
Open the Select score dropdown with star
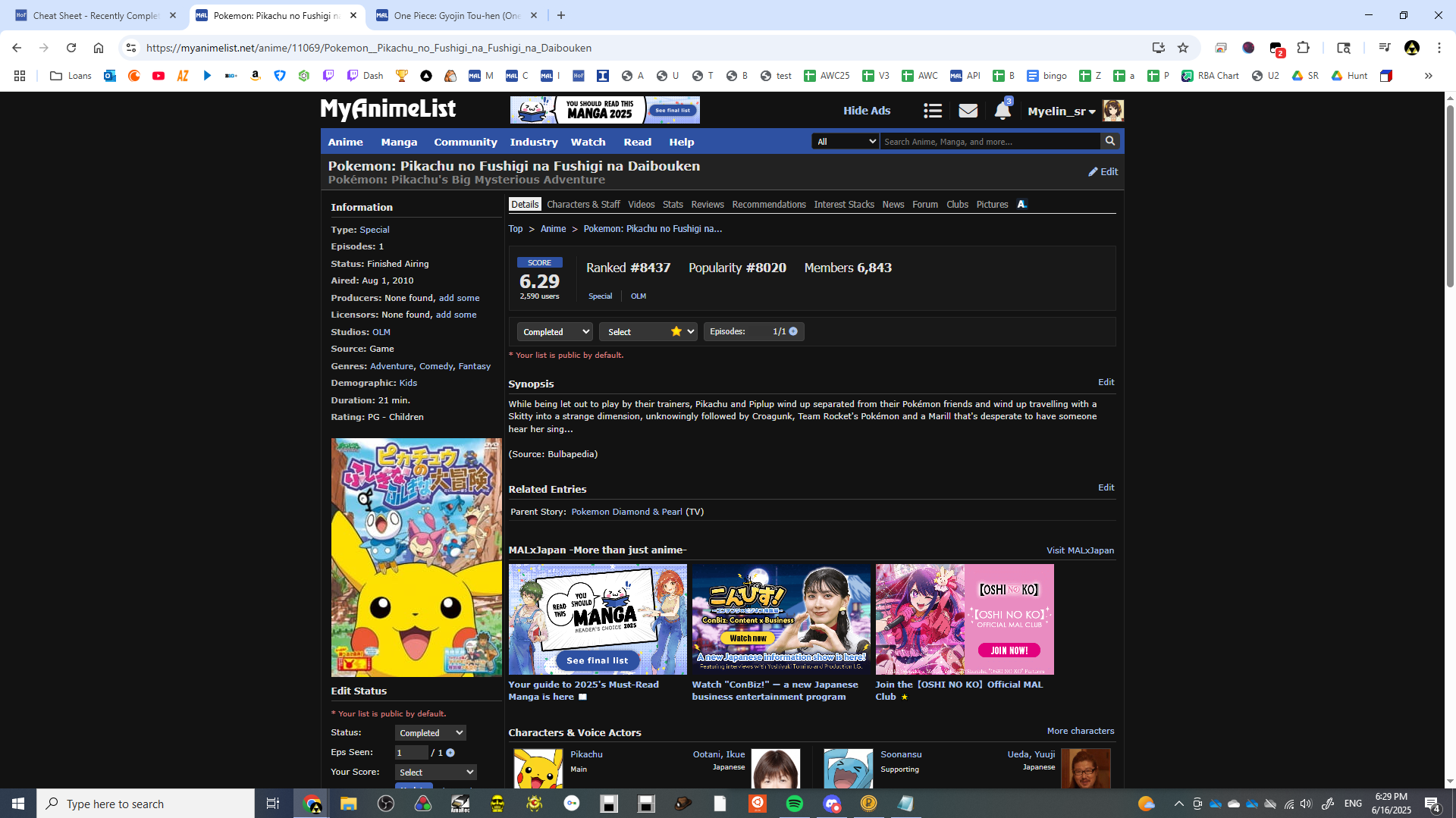(648, 332)
